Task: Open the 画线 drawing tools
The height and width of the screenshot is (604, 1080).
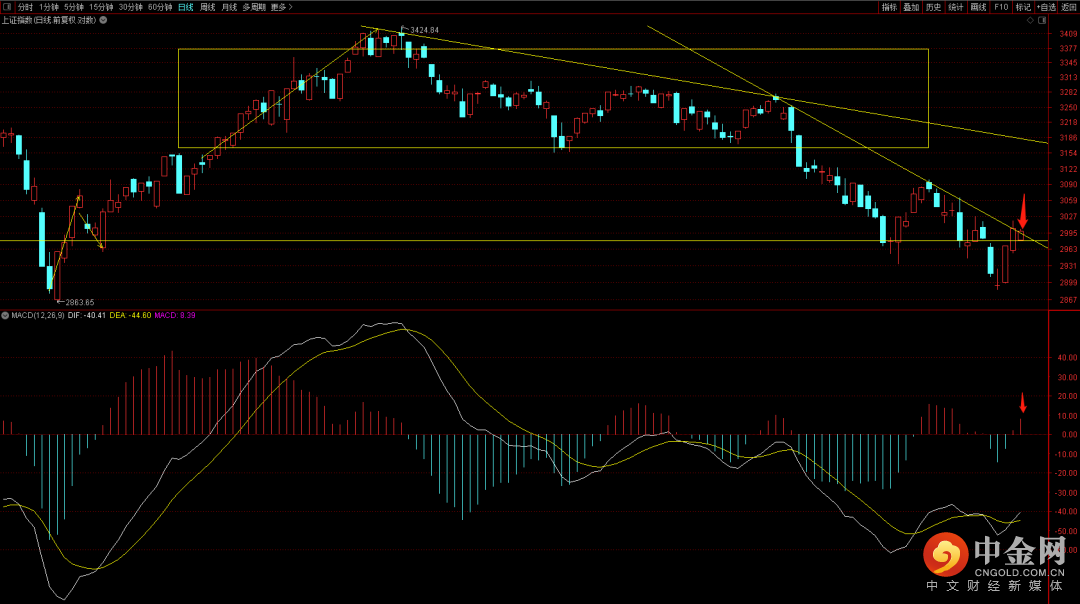Action: 978,7
